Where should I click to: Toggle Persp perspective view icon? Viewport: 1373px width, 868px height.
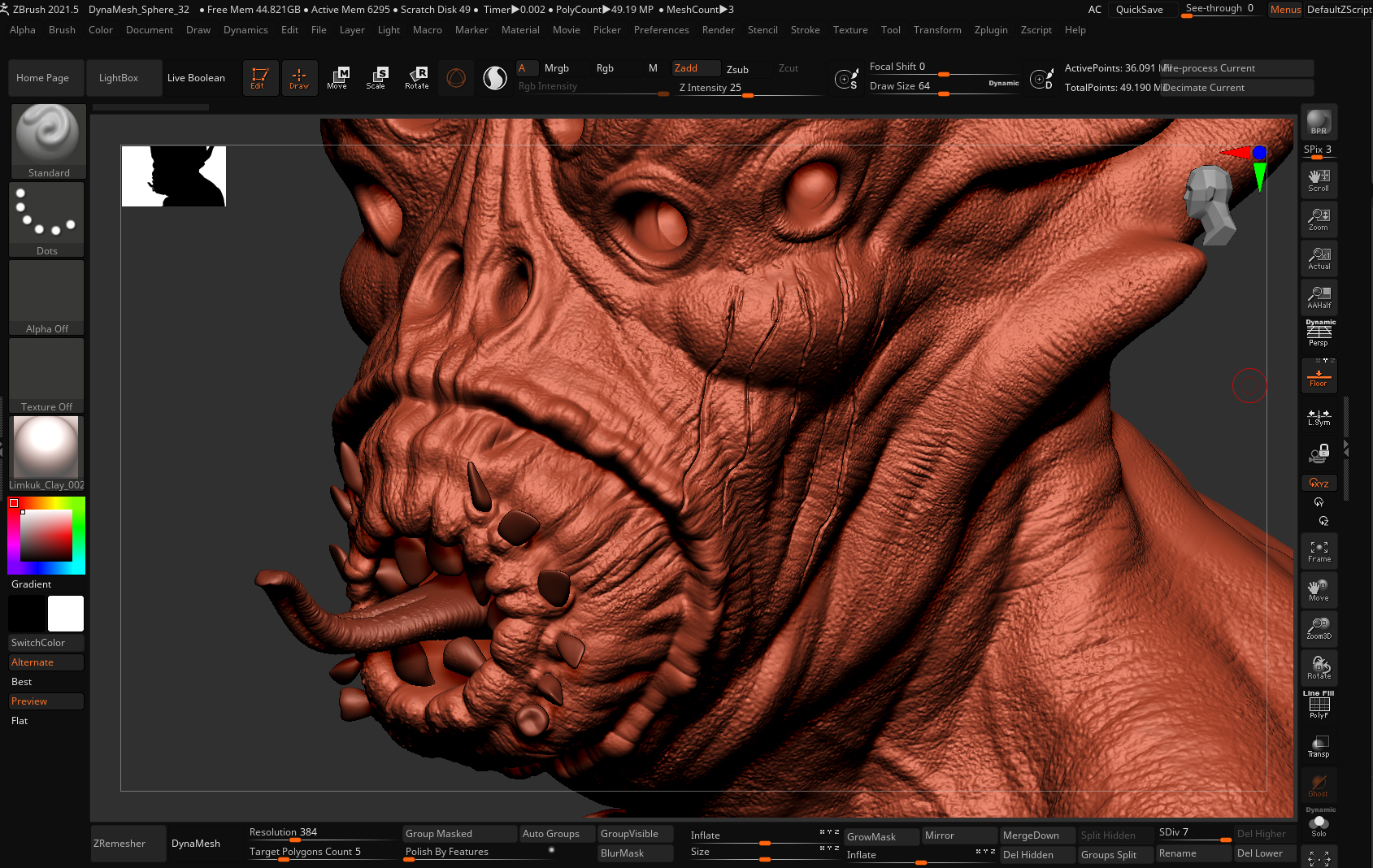1319,334
